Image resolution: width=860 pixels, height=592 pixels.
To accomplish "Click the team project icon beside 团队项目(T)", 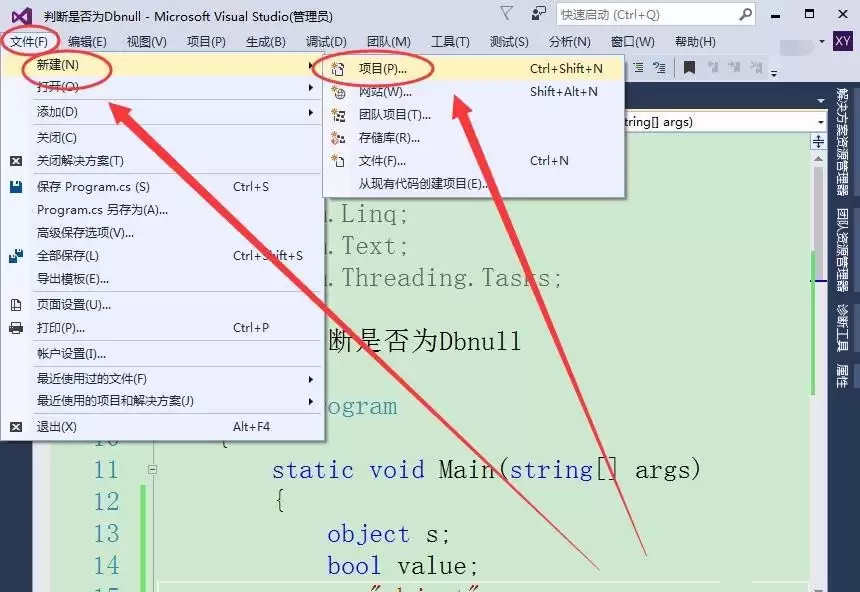I will [340, 113].
